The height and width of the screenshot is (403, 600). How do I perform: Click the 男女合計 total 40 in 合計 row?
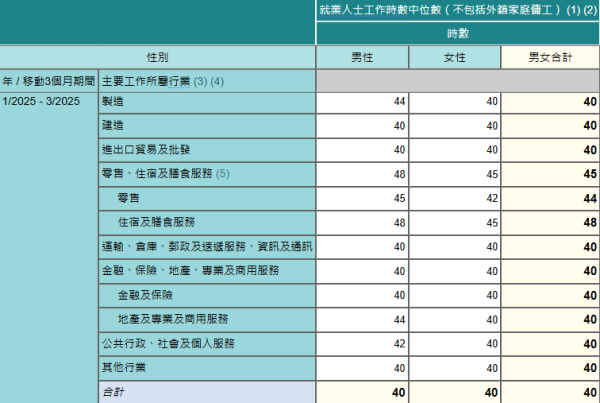point(550,392)
